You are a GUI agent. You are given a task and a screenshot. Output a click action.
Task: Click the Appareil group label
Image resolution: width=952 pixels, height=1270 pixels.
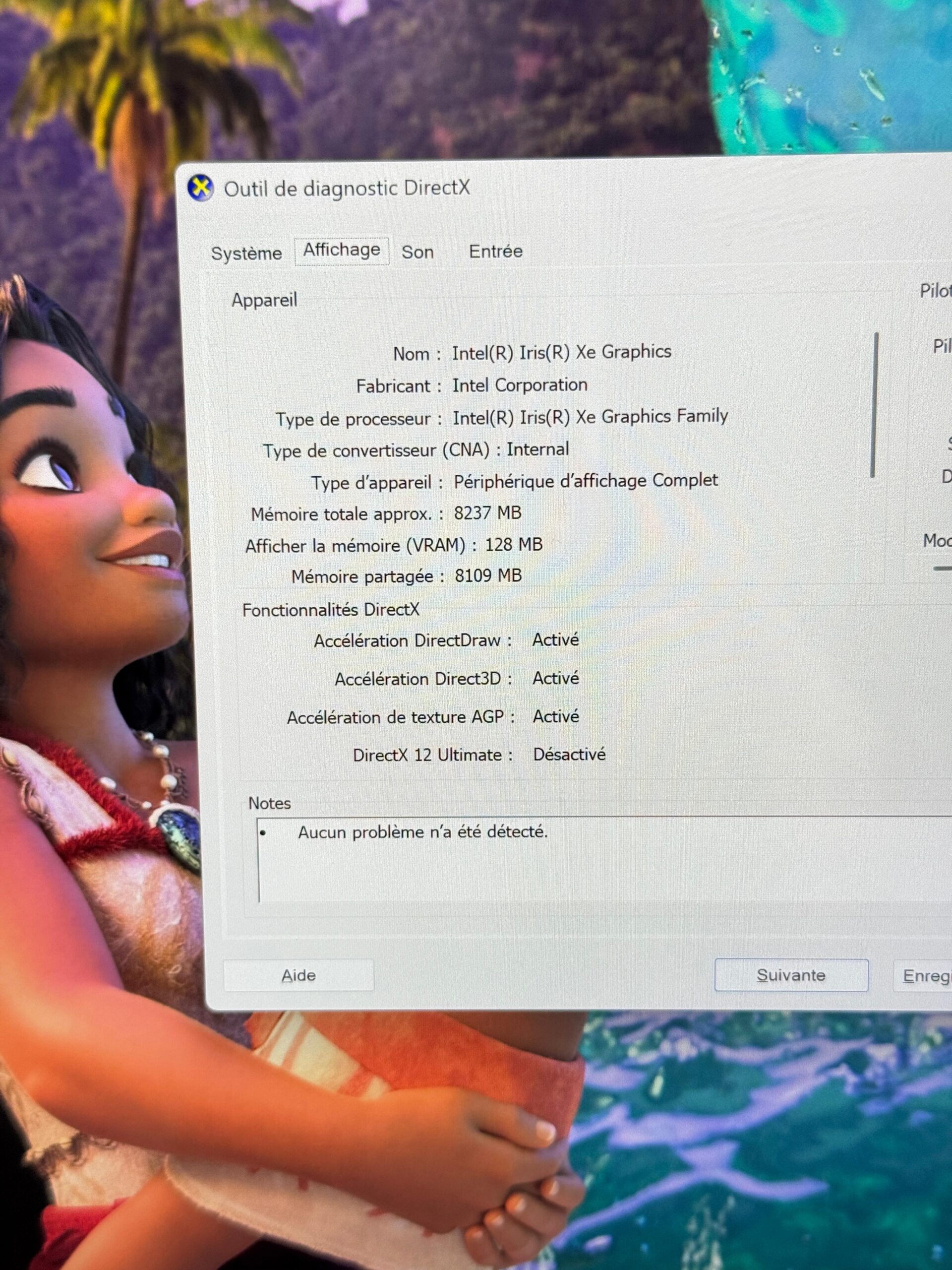pyautogui.click(x=265, y=300)
